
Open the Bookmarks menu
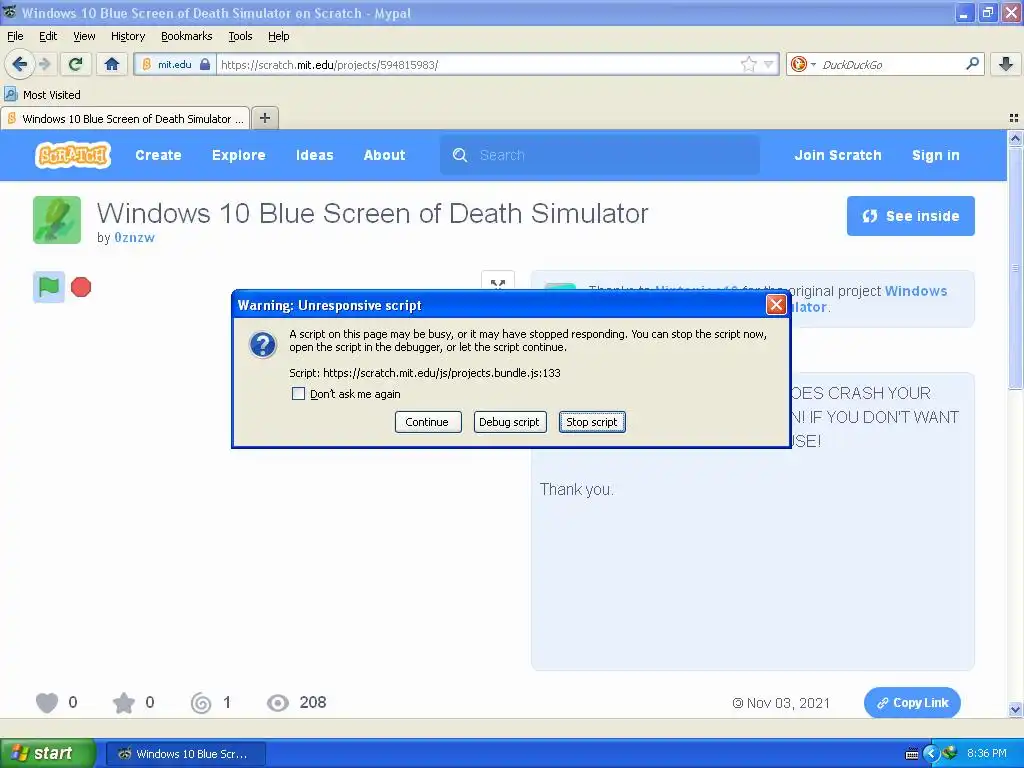point(186,36)
